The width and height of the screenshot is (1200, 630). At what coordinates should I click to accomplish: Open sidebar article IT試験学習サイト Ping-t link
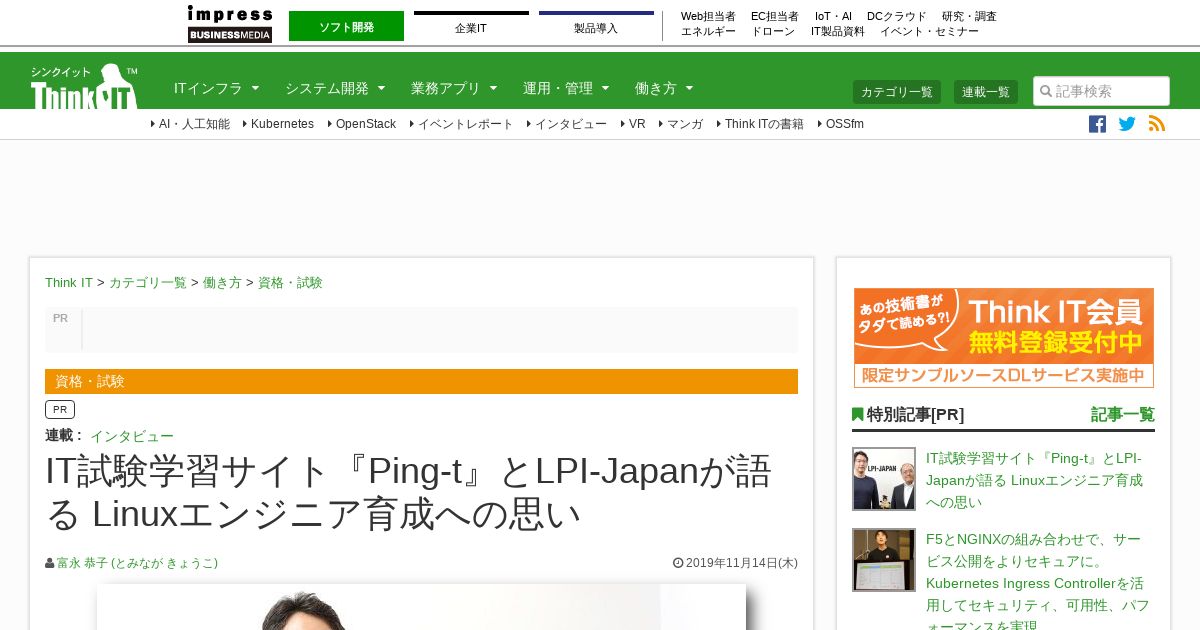pyautogui.click(x=1034, y=480)
